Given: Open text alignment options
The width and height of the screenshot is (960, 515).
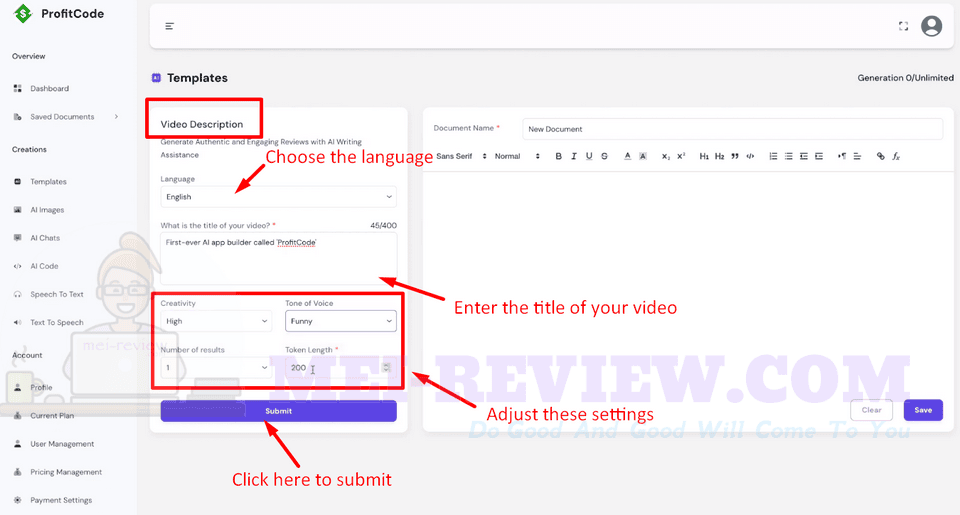Looking at the screenshot, I should point(857,156).
